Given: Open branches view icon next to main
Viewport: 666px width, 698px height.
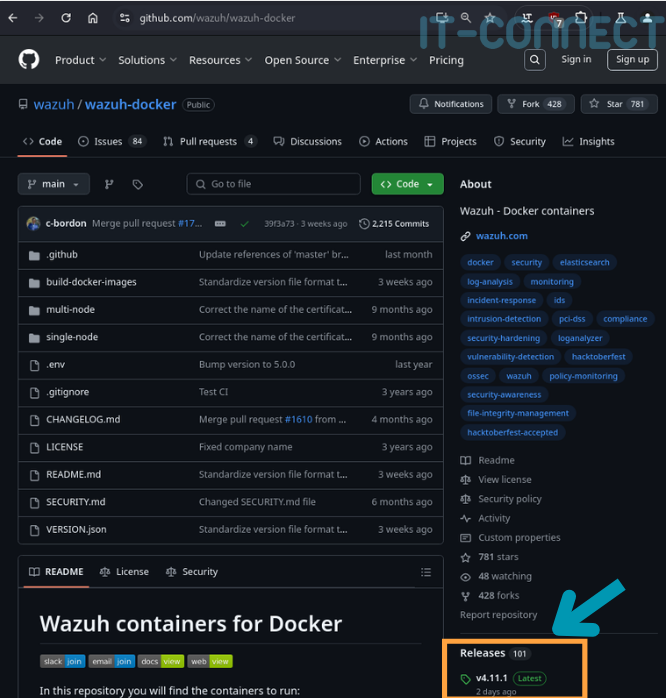Looking at the screenshot, I should [x=109, y=184].
